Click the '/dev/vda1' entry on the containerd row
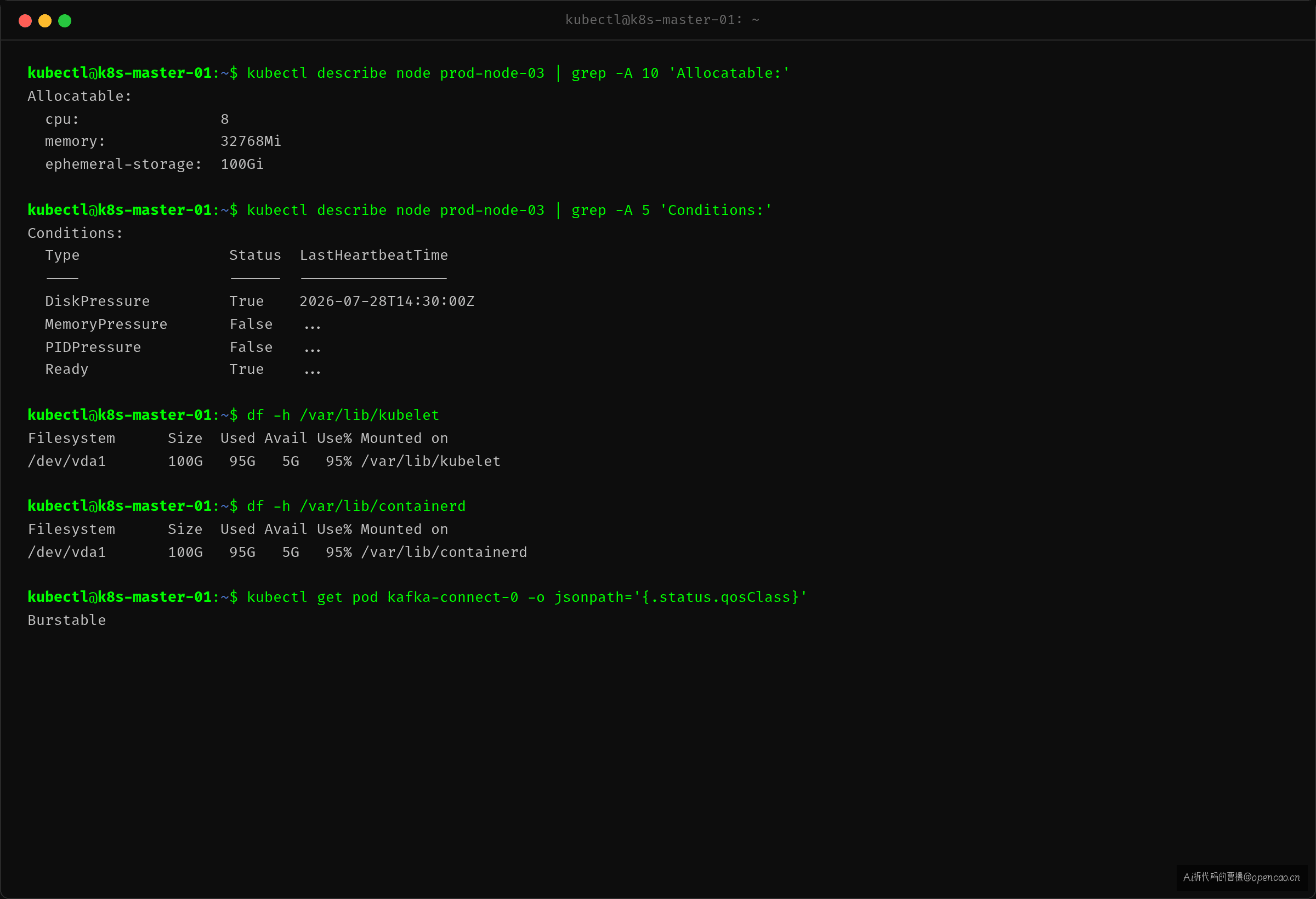Viewport: 1316px width, 899px height. [67, 553]
